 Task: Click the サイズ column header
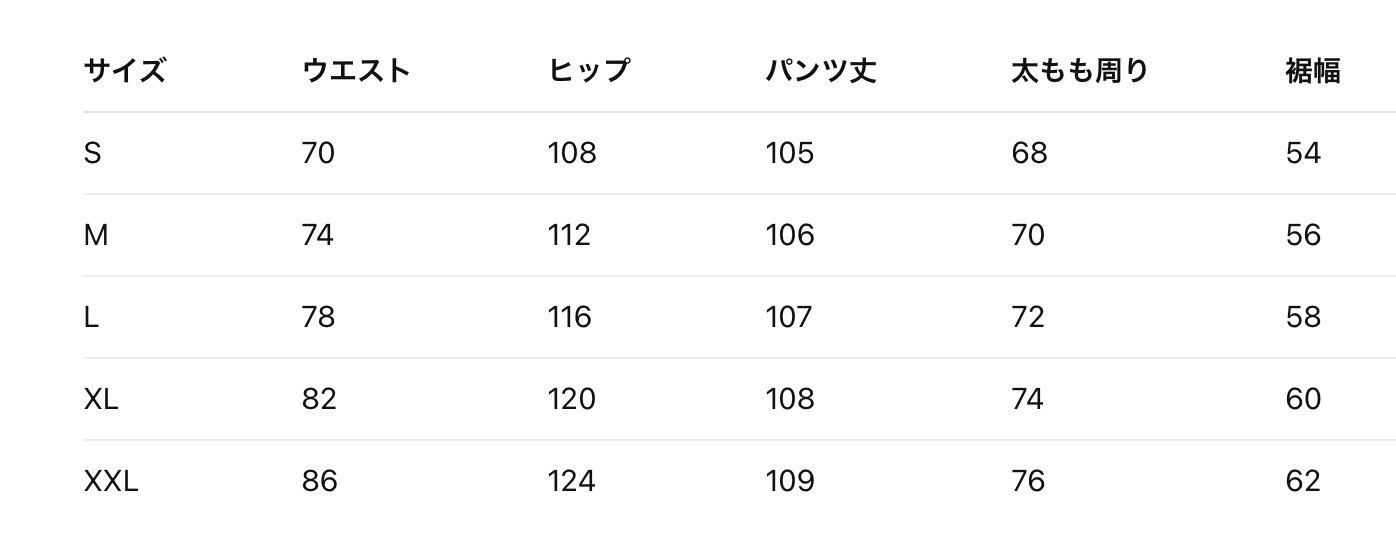[x=125, y=71]
